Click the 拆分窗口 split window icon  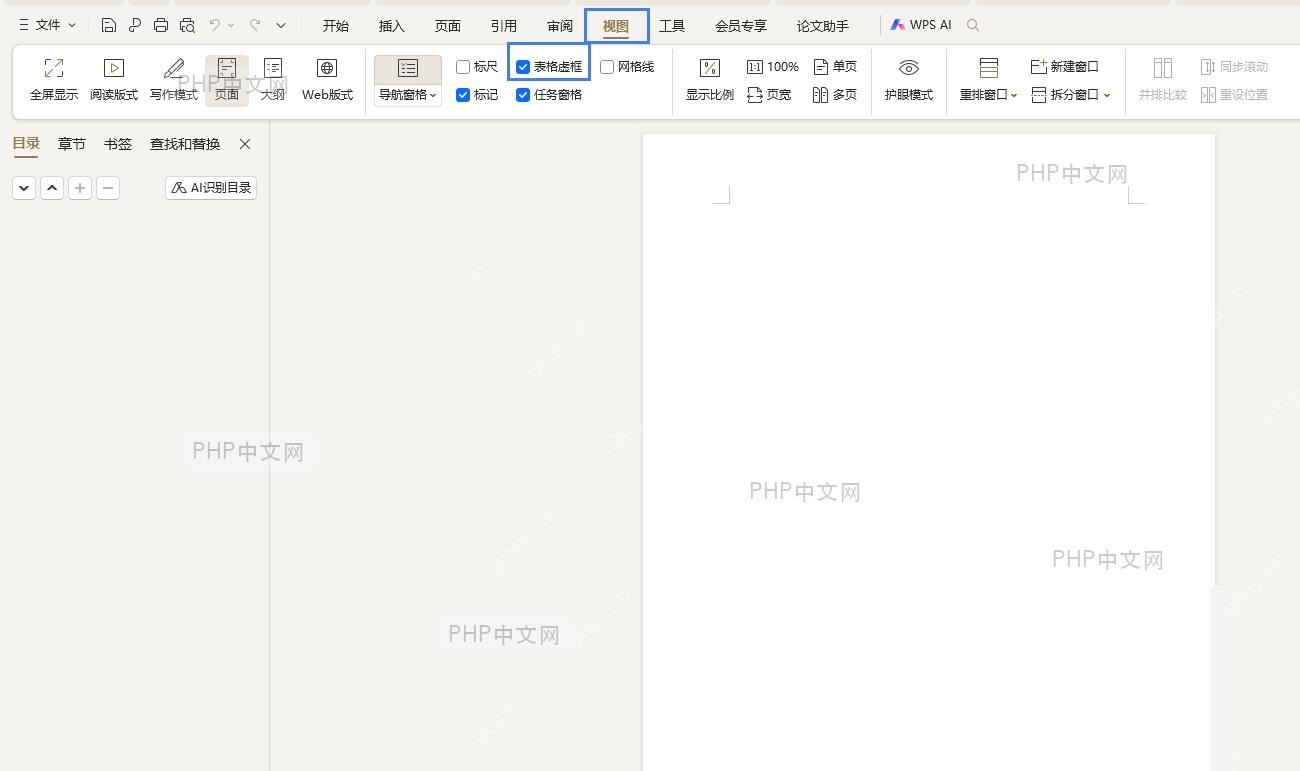click(1039, 95)
